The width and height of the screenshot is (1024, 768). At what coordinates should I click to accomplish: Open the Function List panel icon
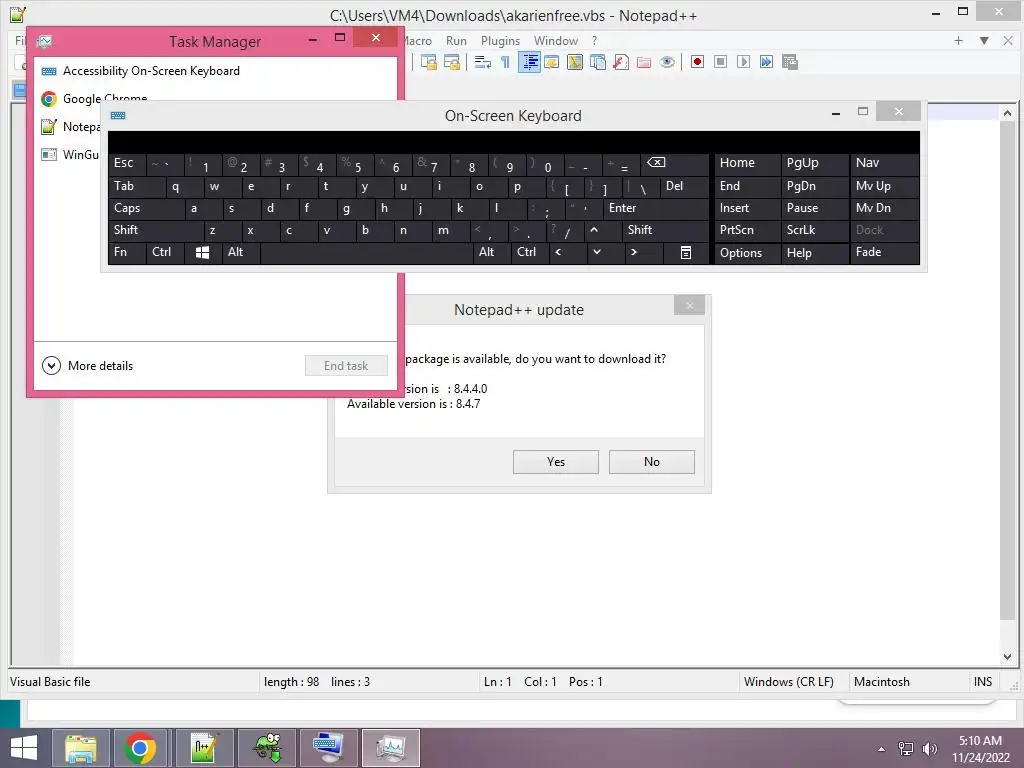point(621,62)
